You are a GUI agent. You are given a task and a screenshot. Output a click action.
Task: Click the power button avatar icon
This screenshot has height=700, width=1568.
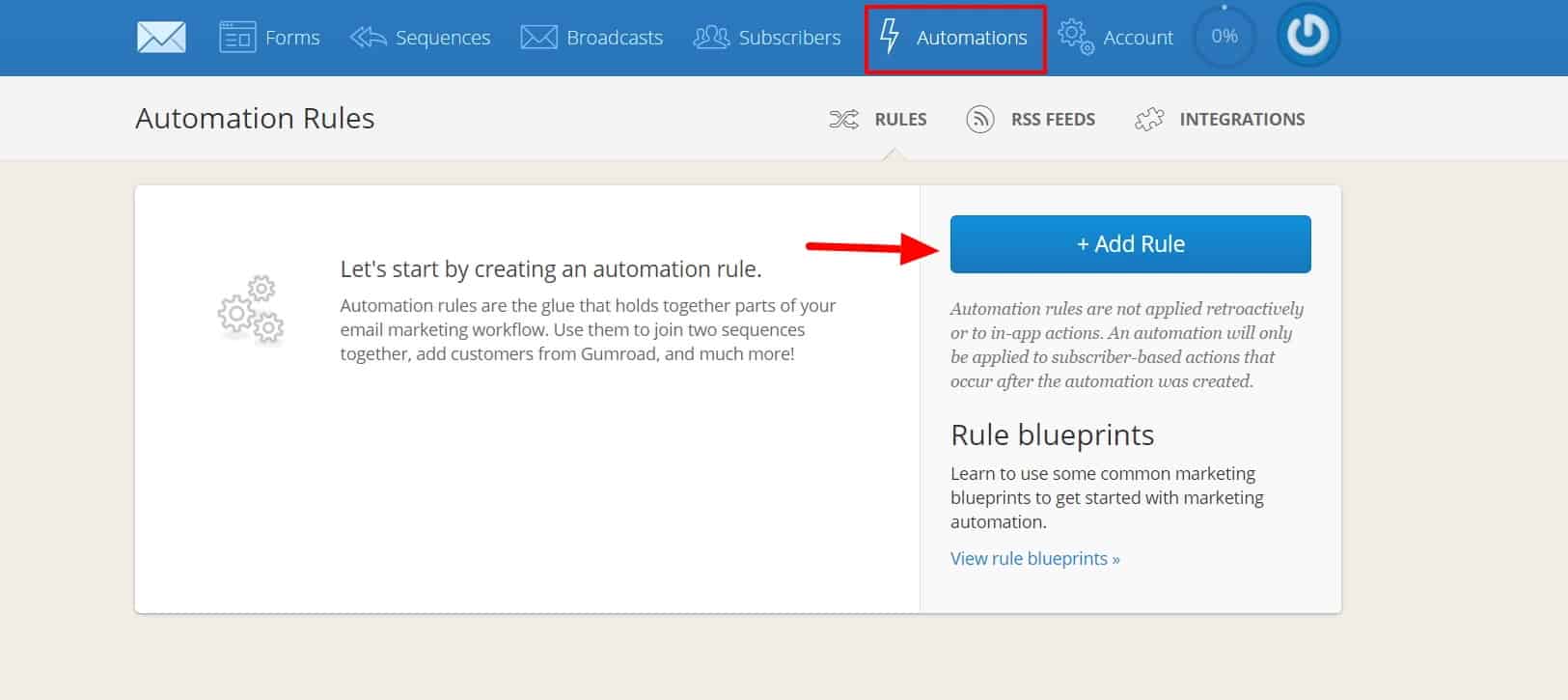(x=1308, y=36)
